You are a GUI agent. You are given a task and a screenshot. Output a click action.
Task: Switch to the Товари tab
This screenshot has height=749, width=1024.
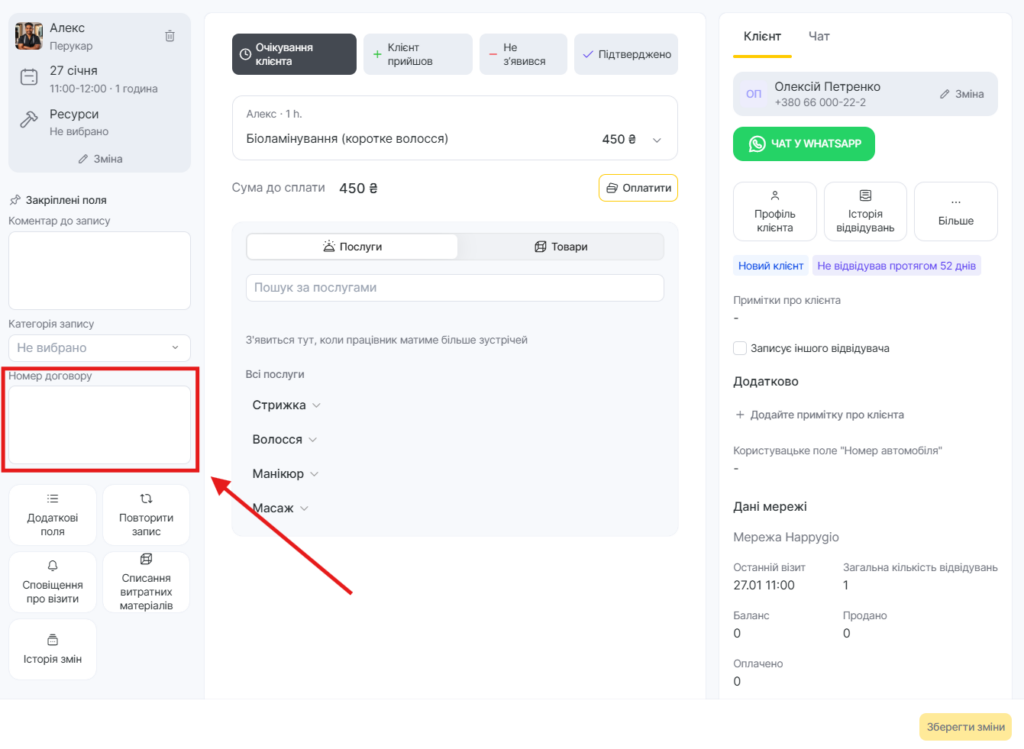(561, 247)
